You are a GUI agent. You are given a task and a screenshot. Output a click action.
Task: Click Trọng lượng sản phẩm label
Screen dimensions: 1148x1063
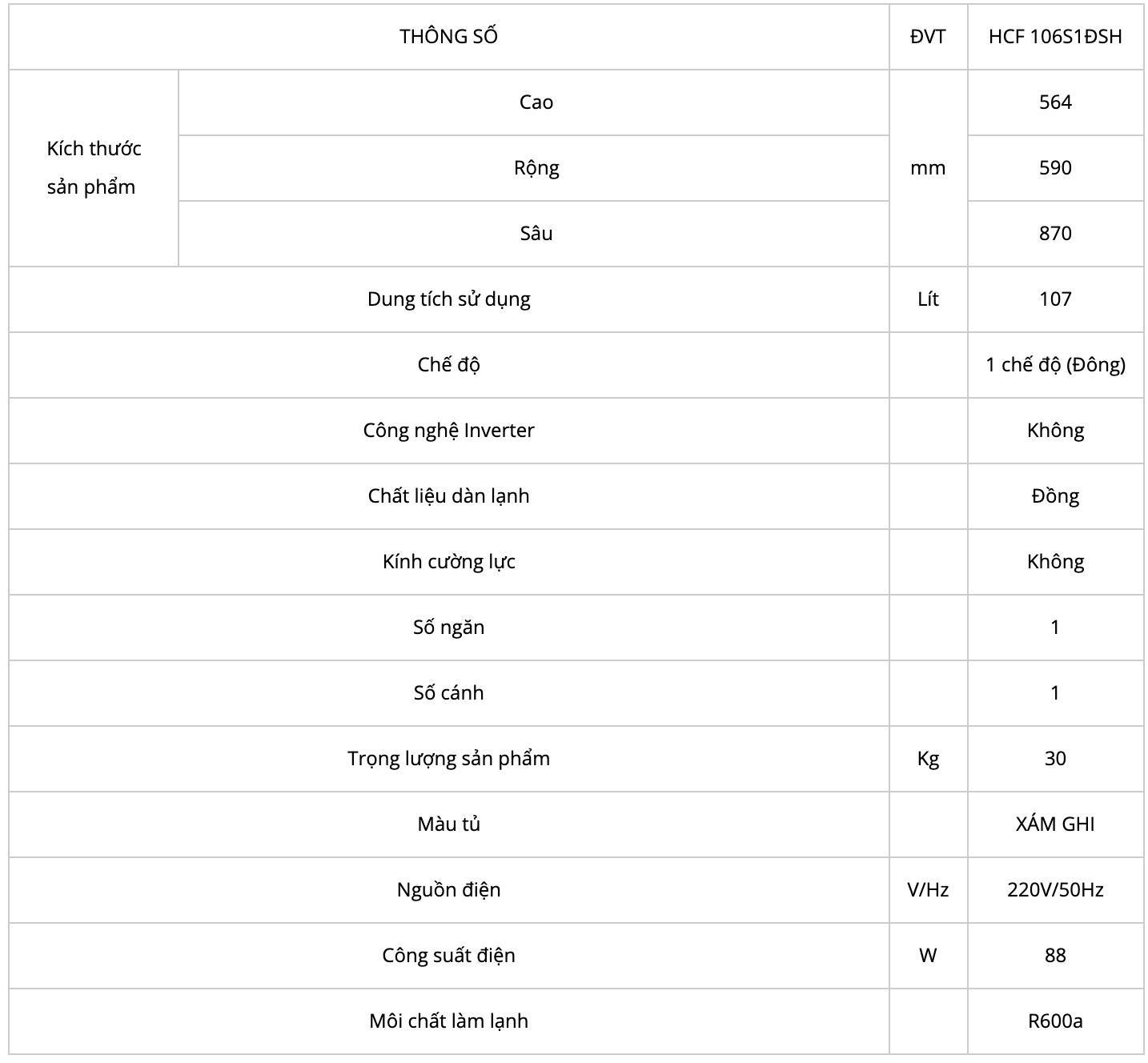tap(448, 759)
